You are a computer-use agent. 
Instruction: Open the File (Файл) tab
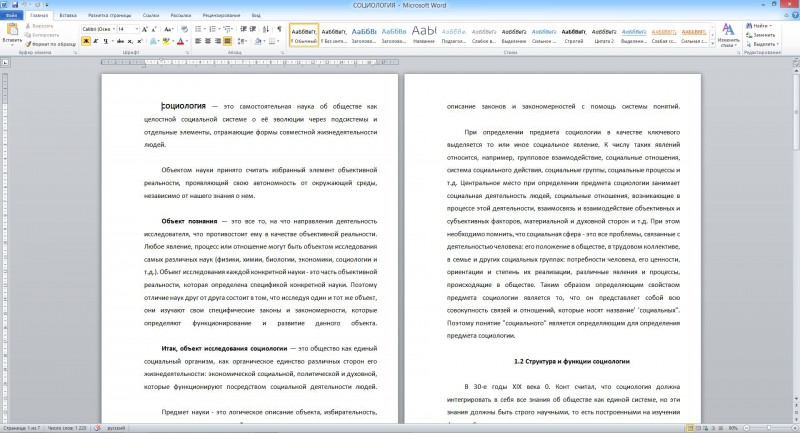point(11,15)
